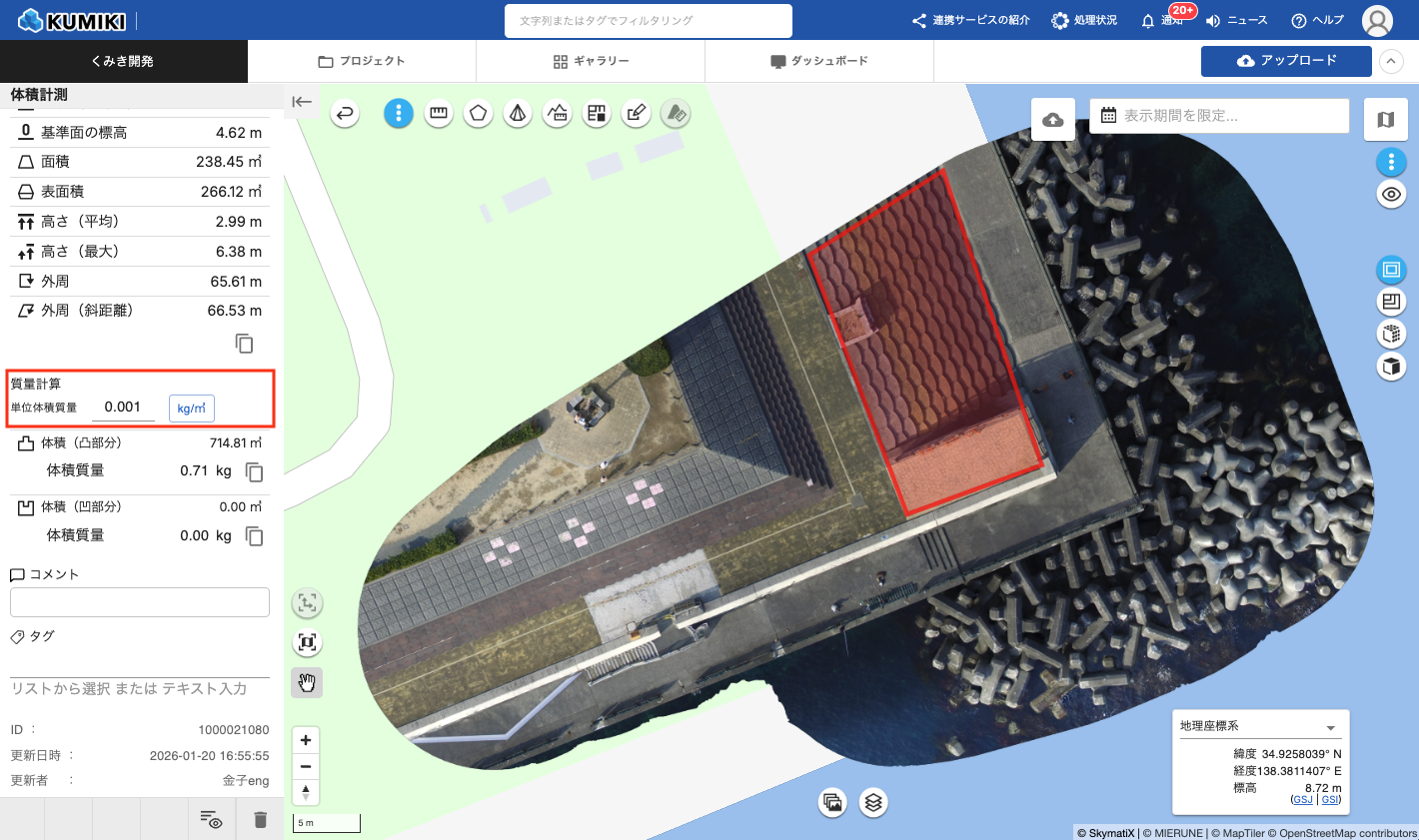Copy the convex volume mass value
This screenshot has height=840, width=1419.
click(255, 471)
